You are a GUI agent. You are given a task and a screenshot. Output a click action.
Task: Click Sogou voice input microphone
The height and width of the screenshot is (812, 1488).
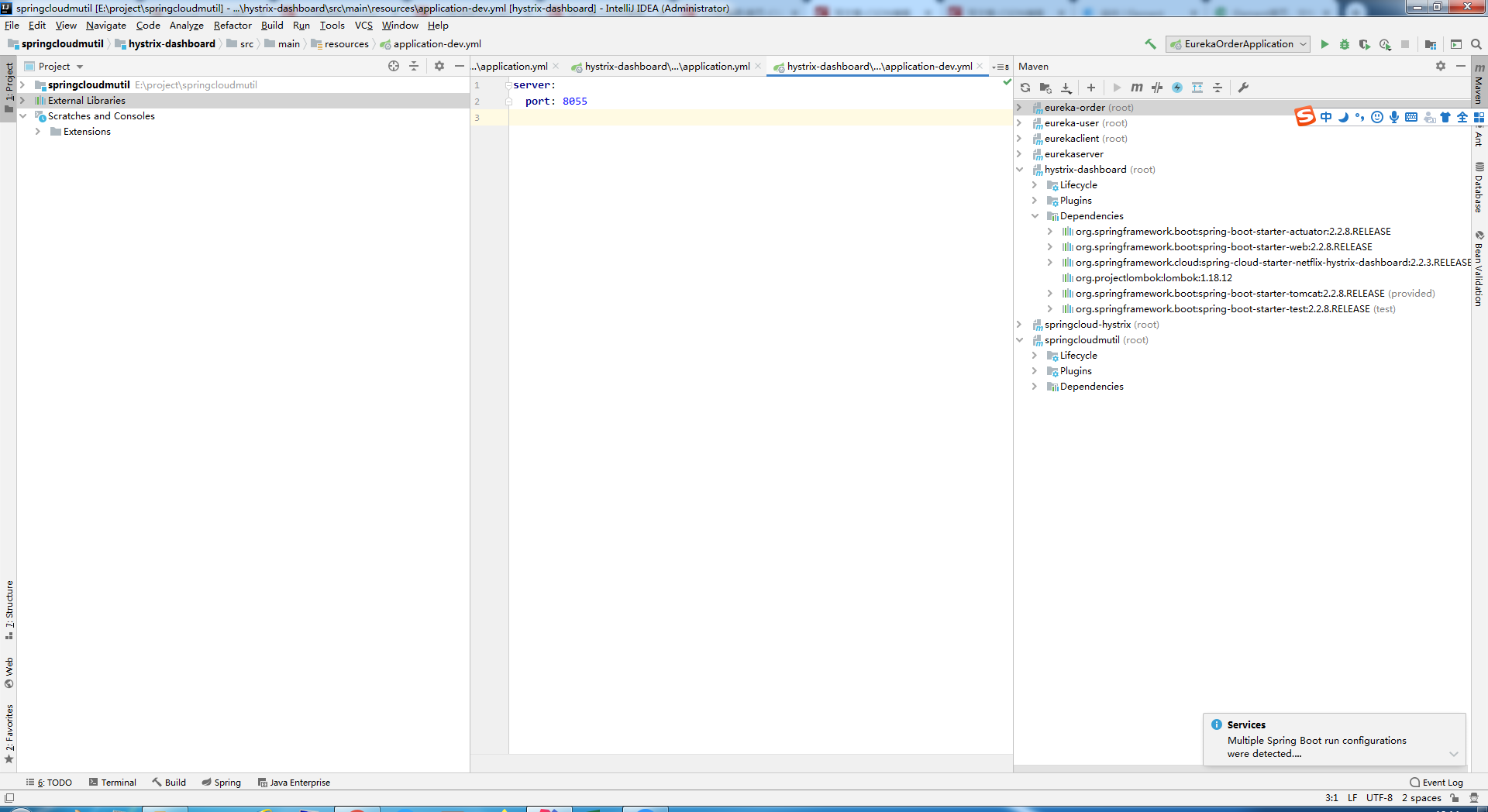point(1394,117)
